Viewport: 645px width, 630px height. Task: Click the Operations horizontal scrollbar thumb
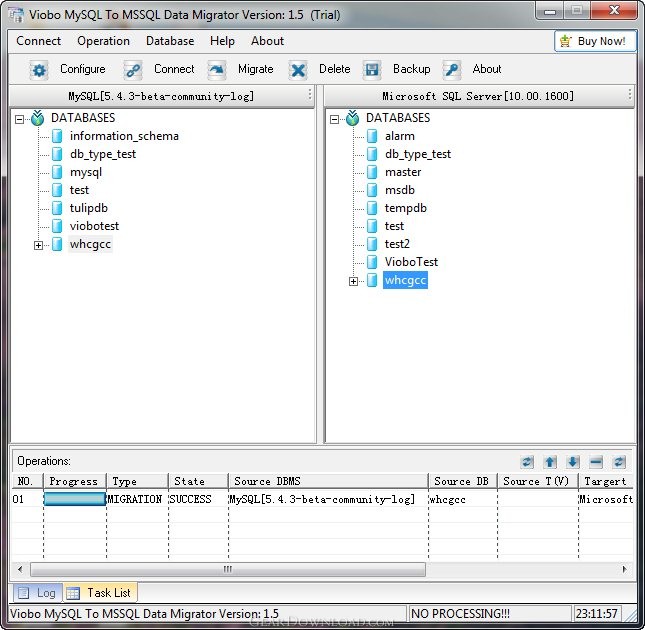pyautogui.click(x=228, y=570)
